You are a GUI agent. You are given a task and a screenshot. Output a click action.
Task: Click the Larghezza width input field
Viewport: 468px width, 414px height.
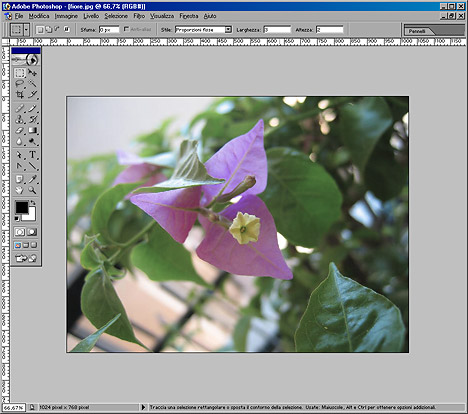tap(277, 30)
